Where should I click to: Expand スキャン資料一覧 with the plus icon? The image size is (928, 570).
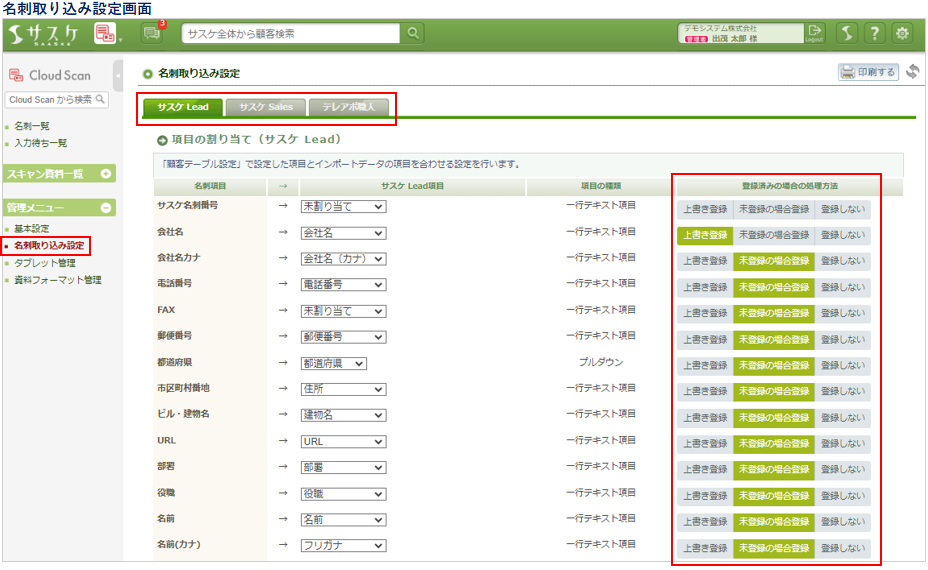[106, 173]
